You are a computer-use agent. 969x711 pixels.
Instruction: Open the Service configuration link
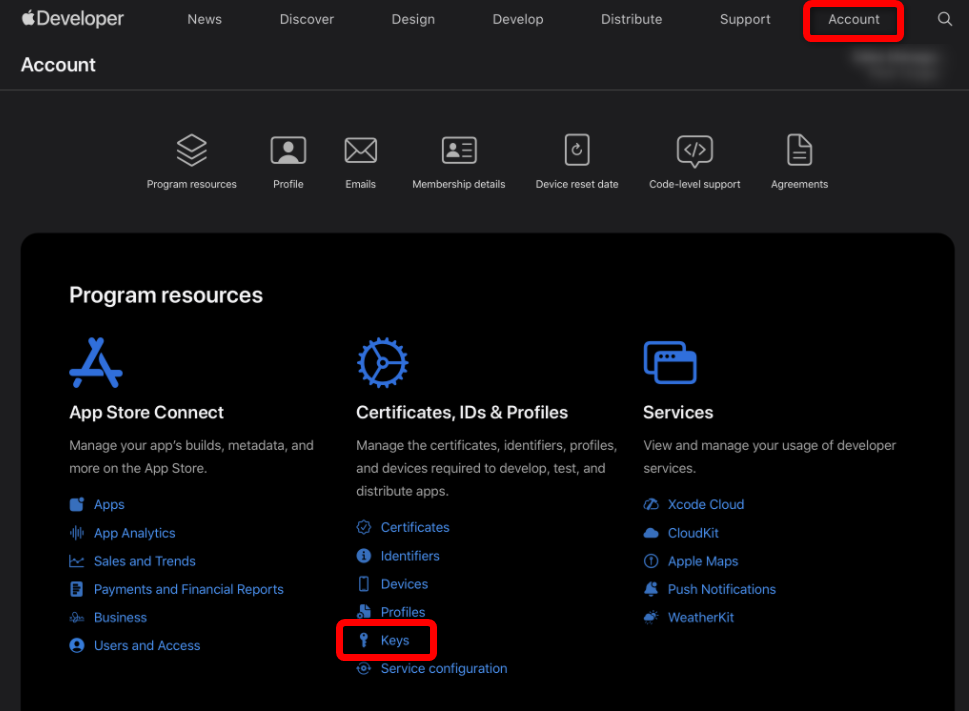444,668
